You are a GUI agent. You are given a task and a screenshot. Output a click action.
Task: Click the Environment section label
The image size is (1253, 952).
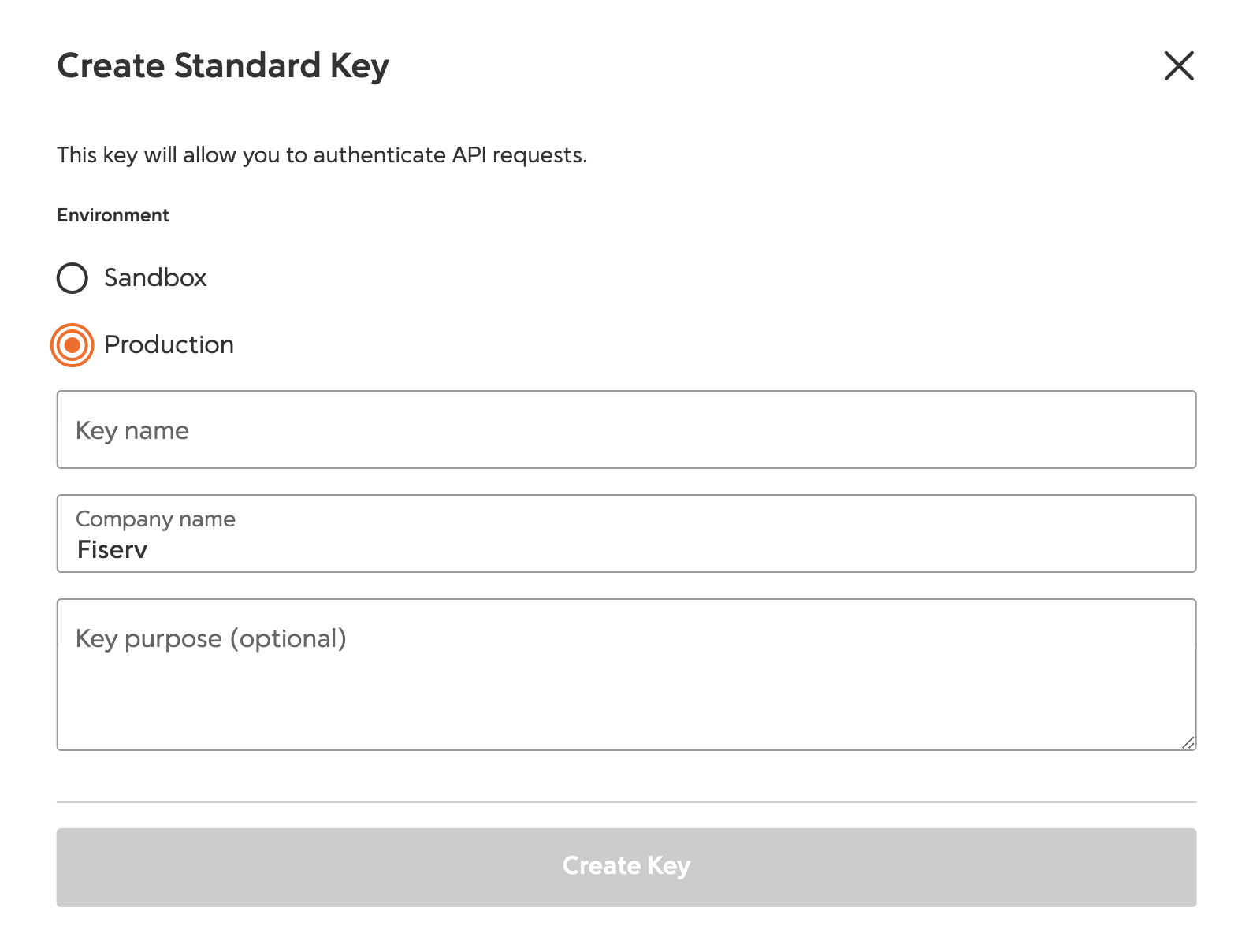click(x=113, y=216)
